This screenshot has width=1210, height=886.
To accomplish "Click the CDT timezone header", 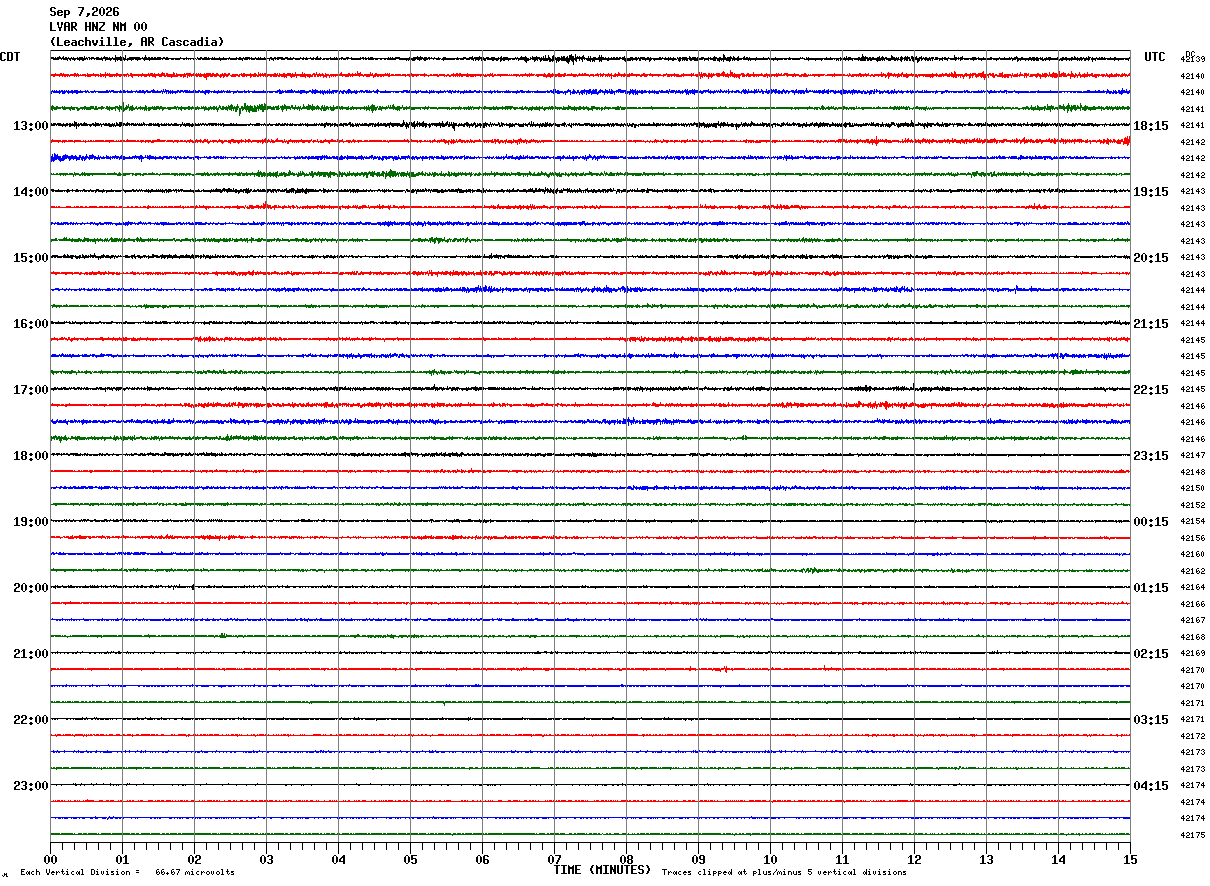I will (10, 57).
